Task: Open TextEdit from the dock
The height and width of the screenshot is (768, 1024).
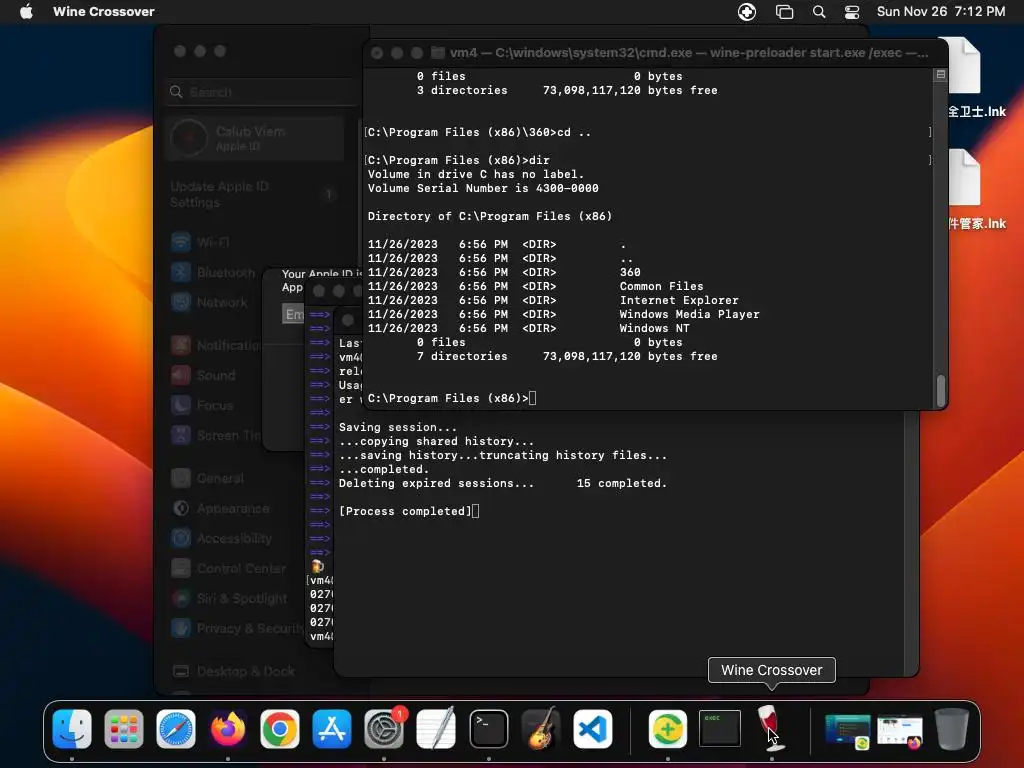Action: point(436,729)
